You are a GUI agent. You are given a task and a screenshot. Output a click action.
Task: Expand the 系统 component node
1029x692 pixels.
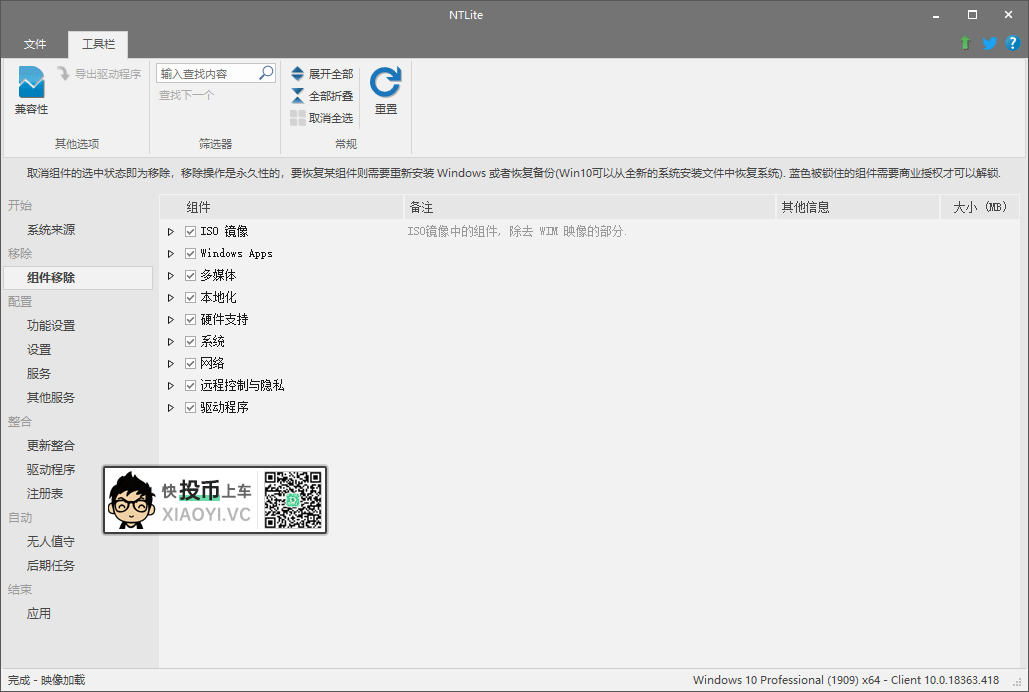171,342
